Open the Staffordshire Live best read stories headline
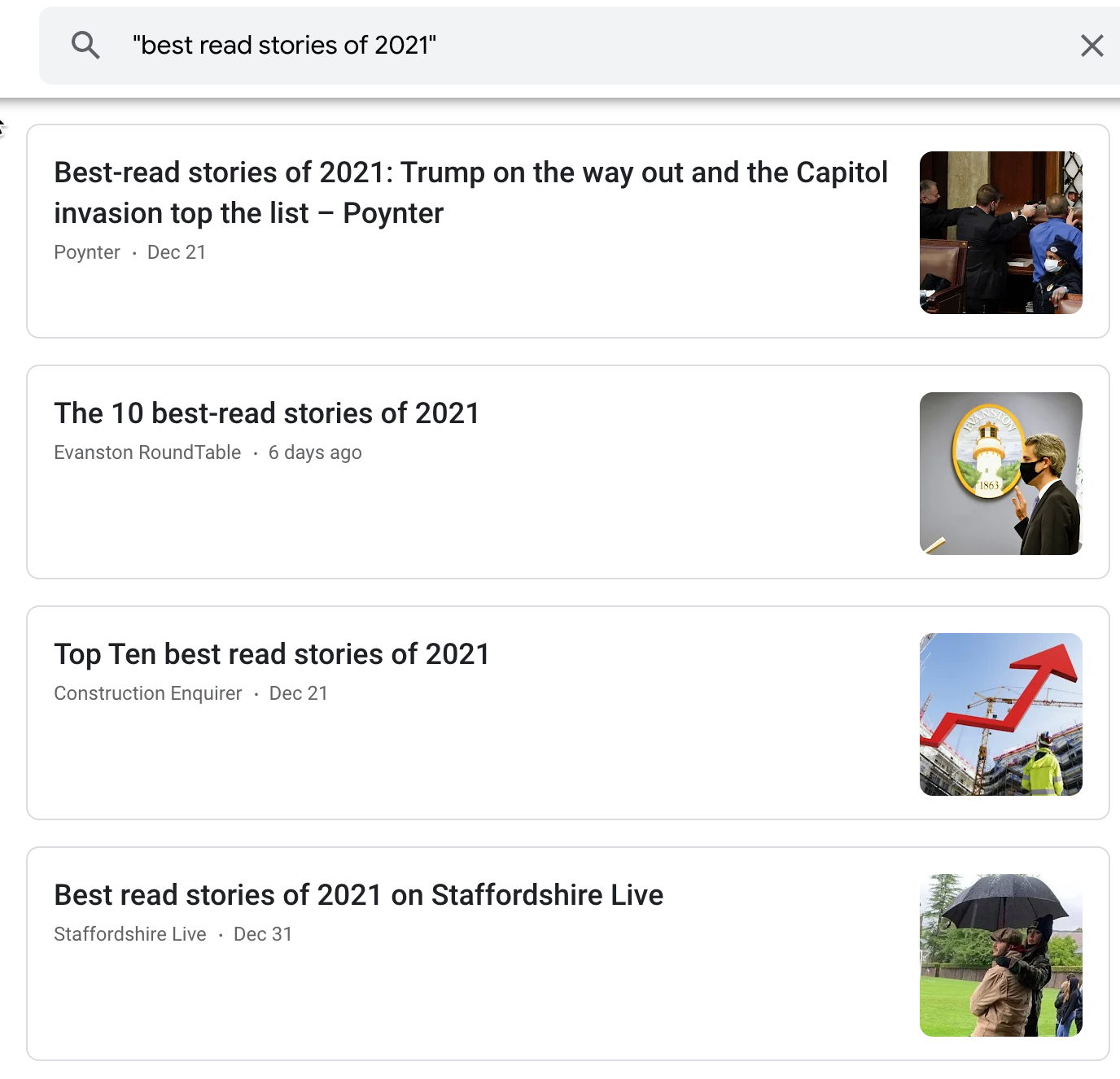 tap(359, 895)
